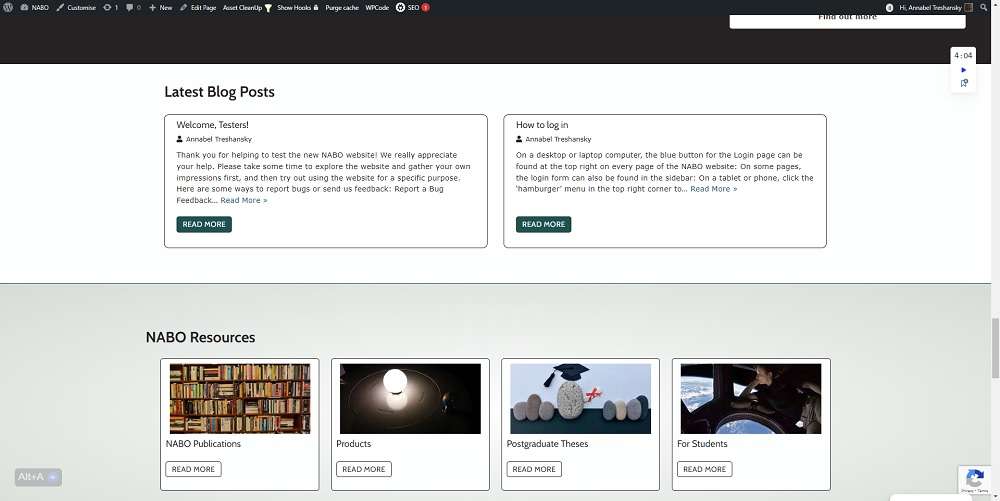Screen dimensions: 1000x501
Task: Click the author name under Welcome, Testers!
Action: click(x=219, y=139)
